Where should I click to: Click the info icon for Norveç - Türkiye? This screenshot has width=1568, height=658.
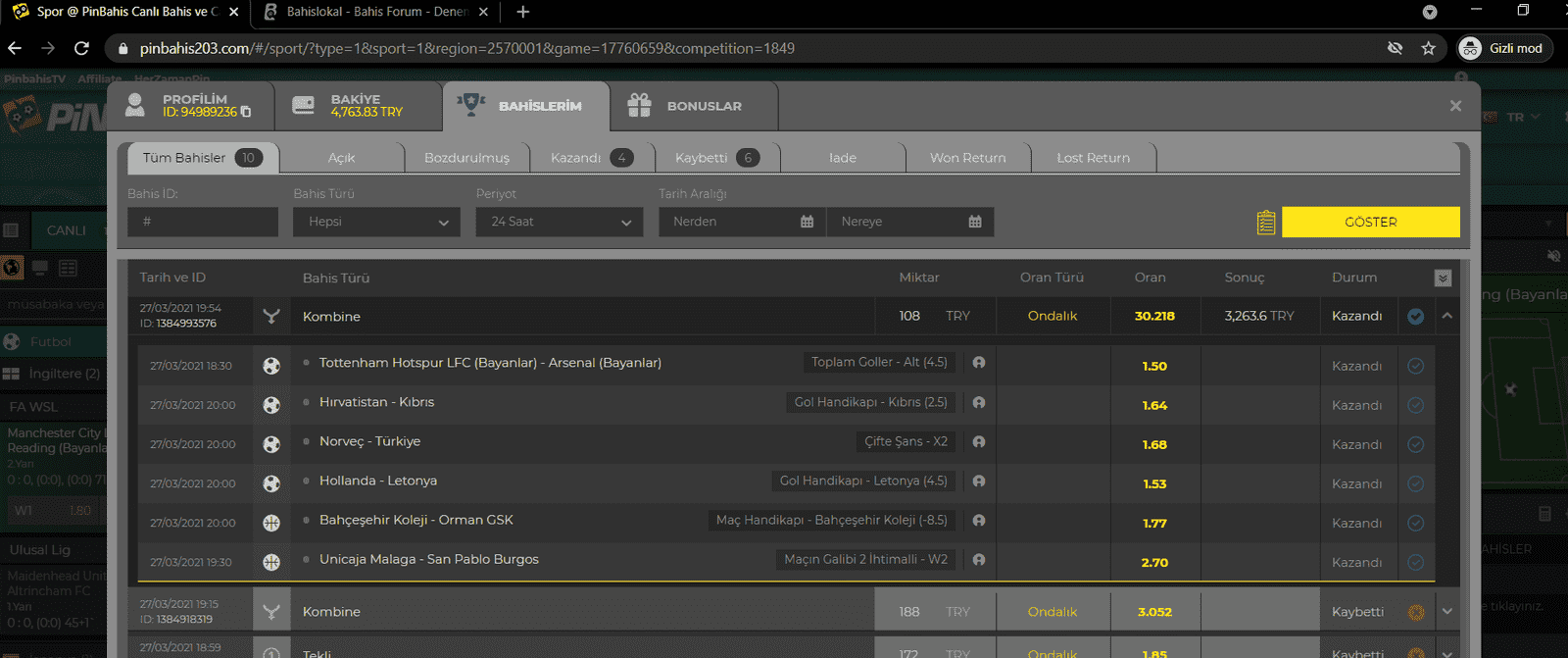pos(979,441)
